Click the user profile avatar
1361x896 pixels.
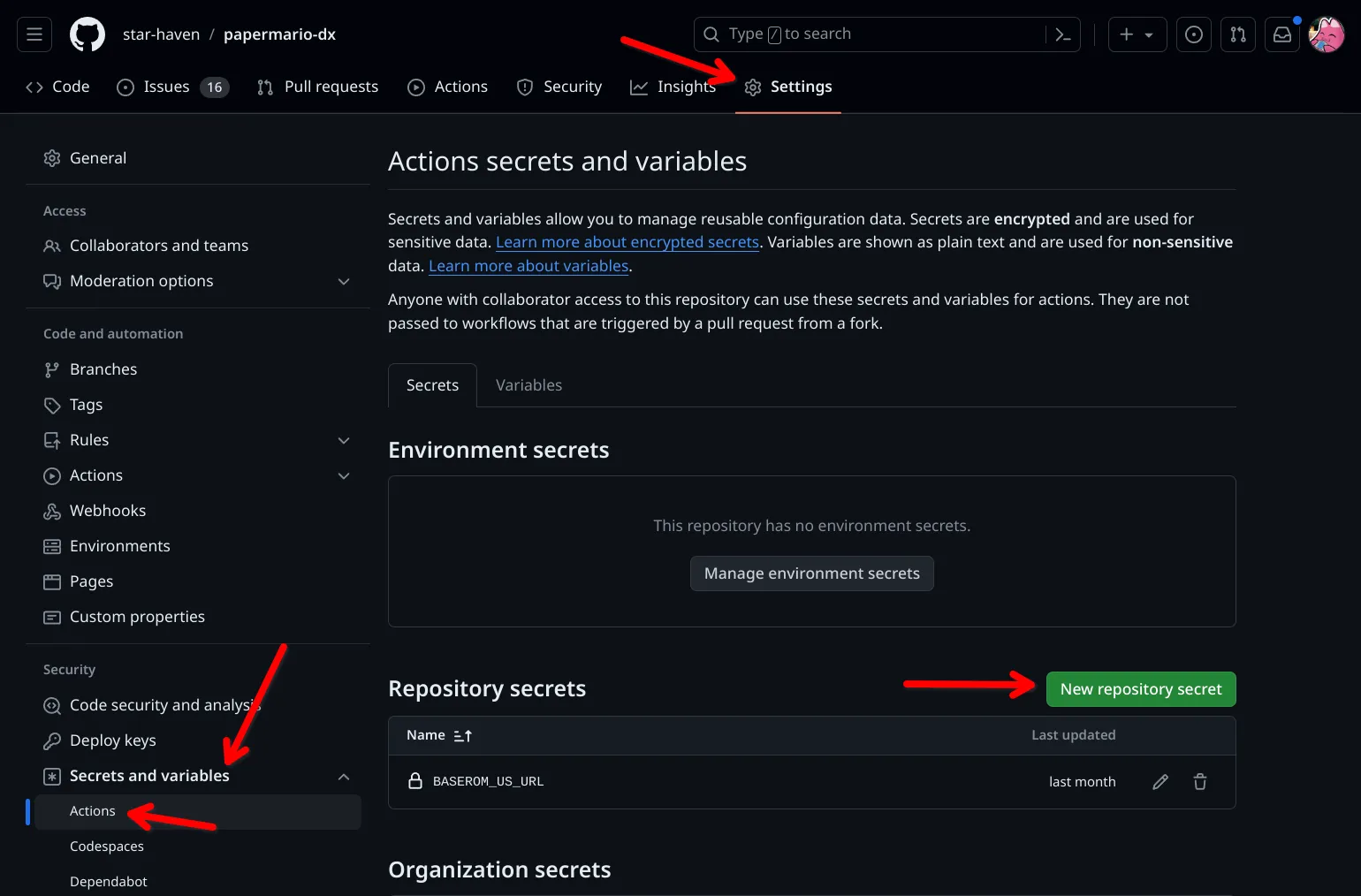click(x=1326, y=34)
